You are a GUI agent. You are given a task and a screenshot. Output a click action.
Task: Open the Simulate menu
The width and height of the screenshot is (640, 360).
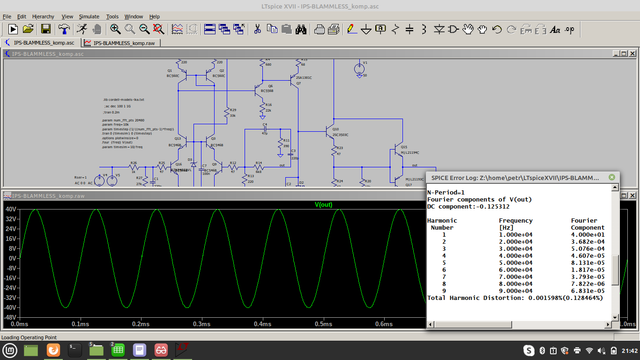89,16
